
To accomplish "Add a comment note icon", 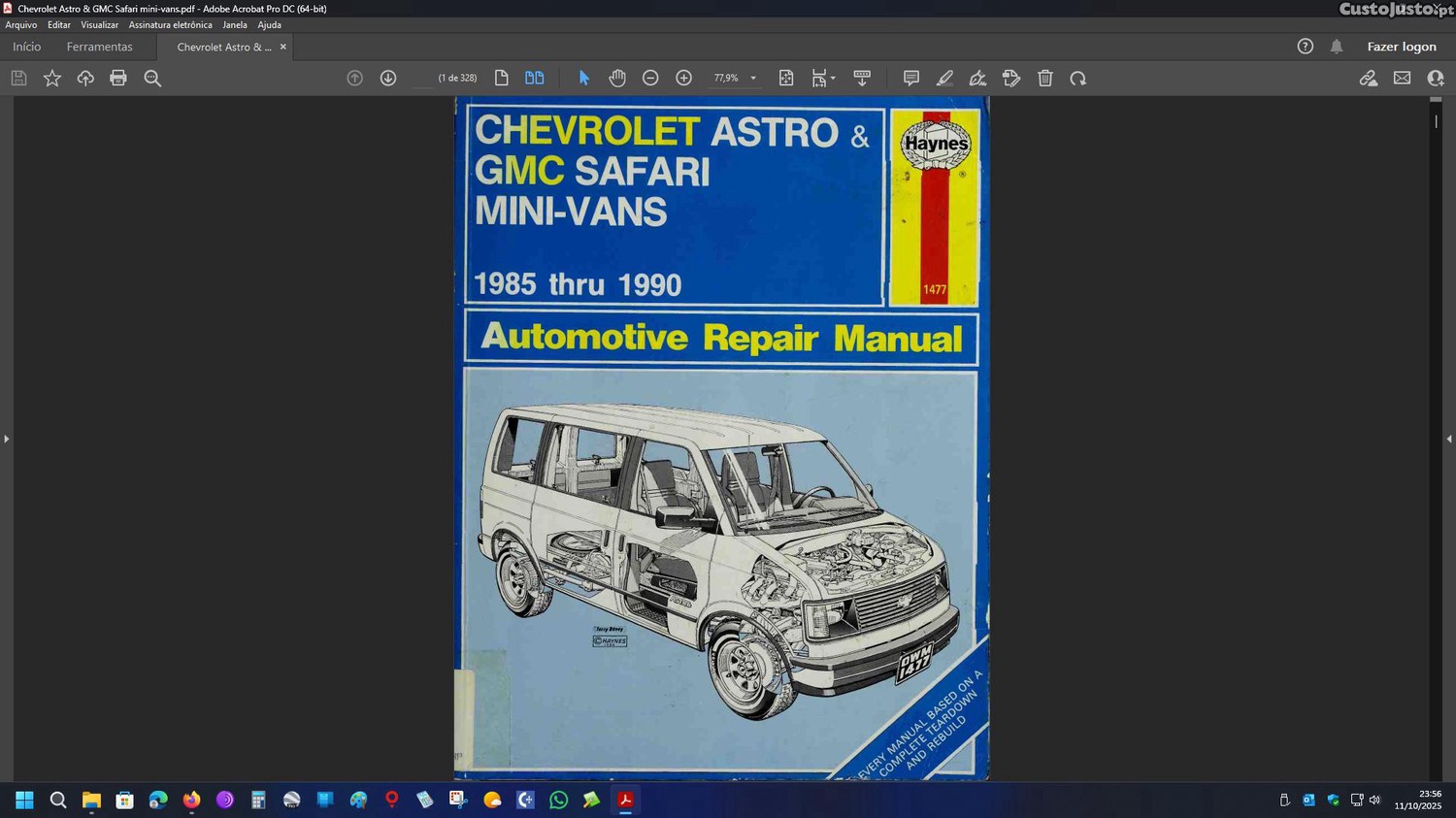I will (910, 79).
